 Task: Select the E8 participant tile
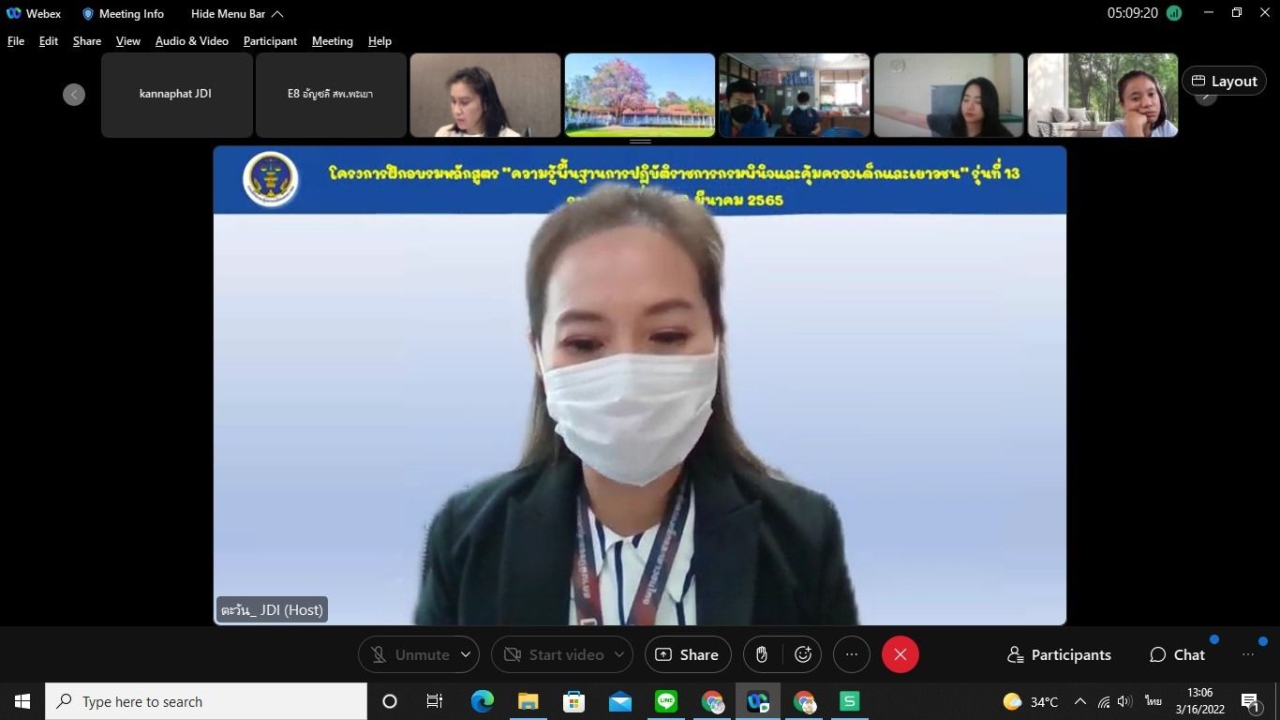pyautogui.click(x=331, y=95)
